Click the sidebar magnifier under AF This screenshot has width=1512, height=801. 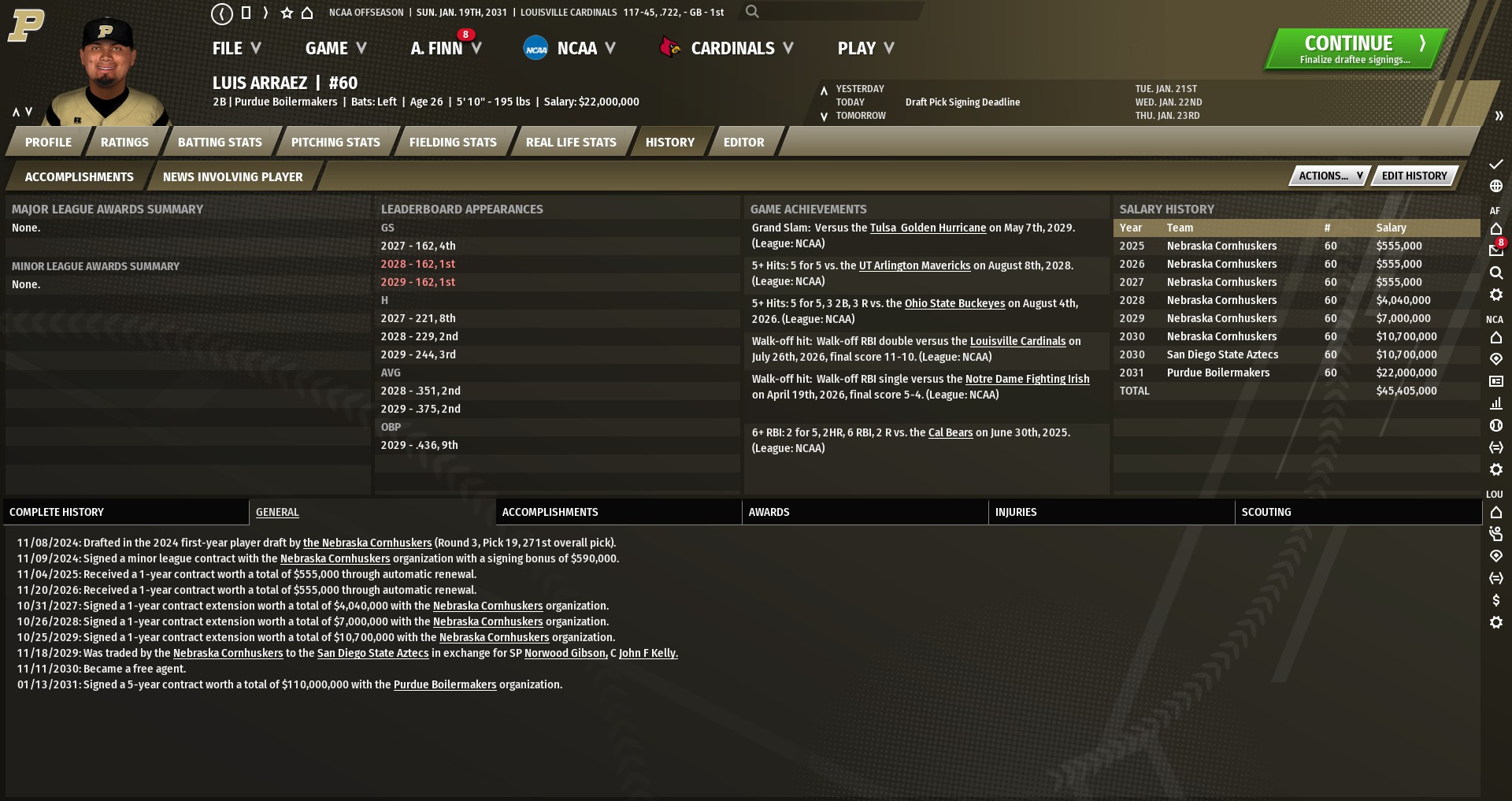(1496, 273)
